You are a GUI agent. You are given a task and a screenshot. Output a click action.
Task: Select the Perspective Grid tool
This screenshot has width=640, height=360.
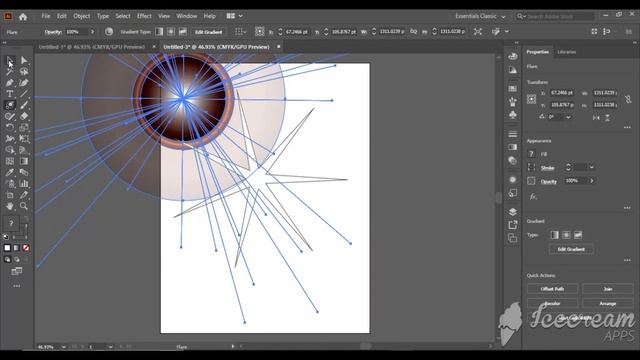pyautogui.click(x=24, y=150)
